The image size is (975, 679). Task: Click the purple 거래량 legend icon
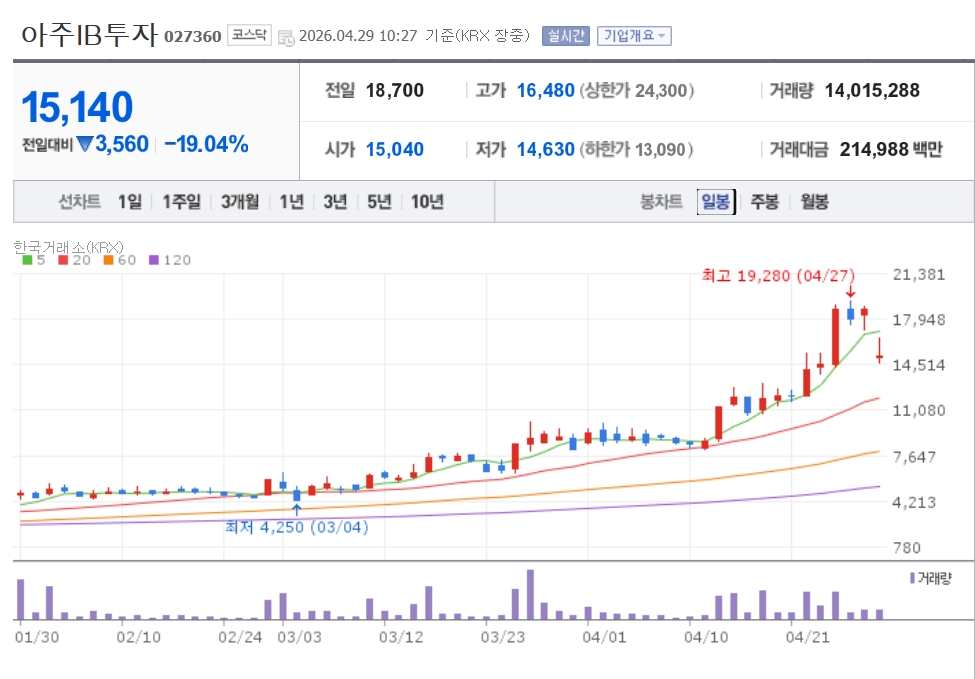(x=912, y=578)
